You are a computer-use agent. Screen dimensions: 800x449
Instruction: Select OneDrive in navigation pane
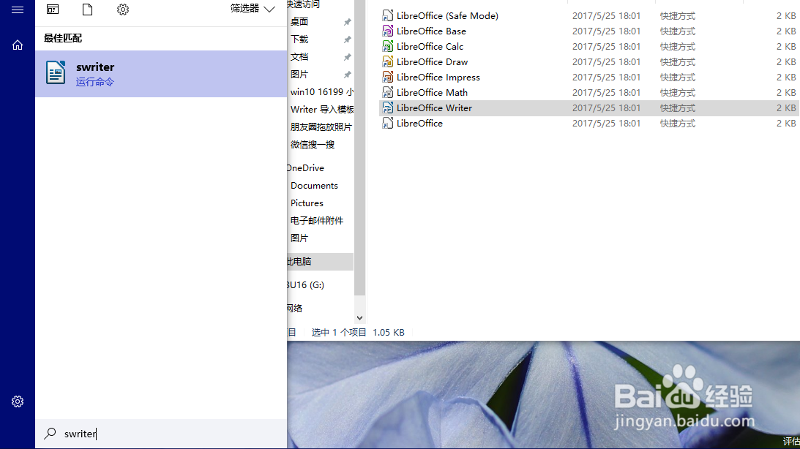306,168
